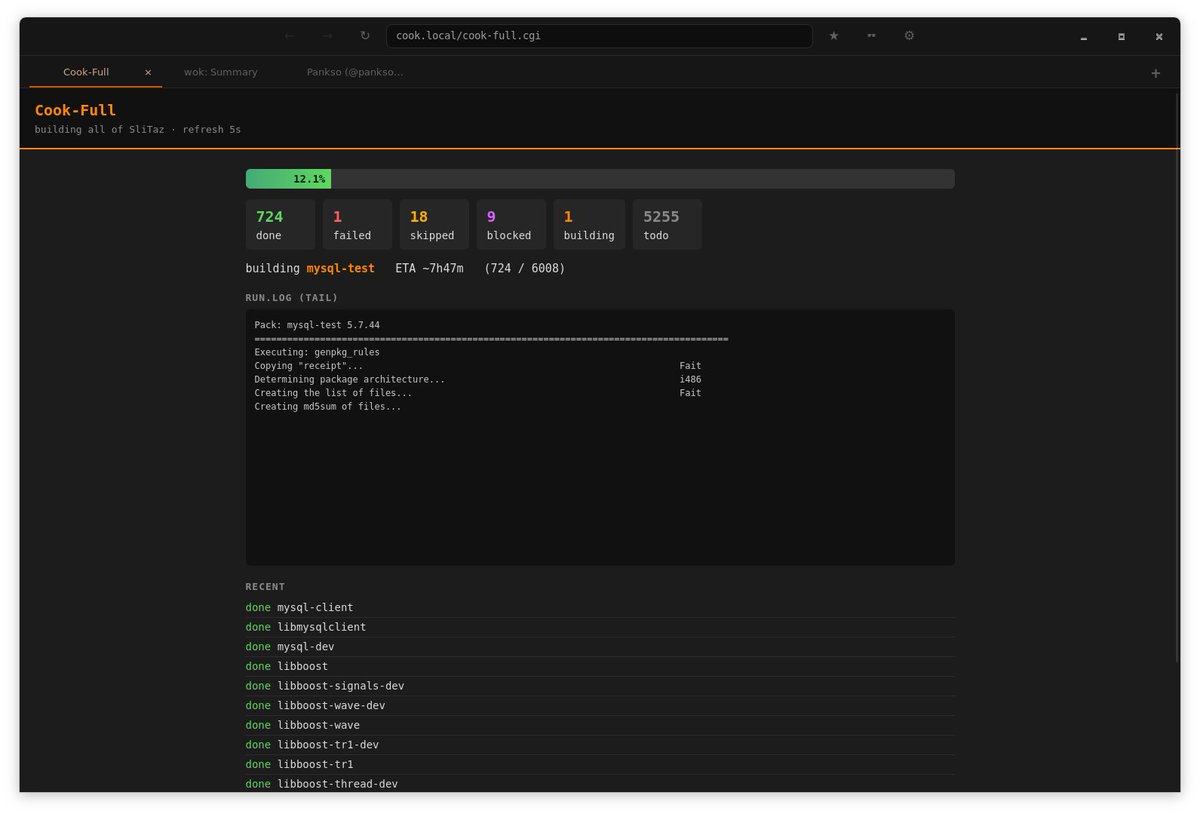
Task: Go forward with the forward arrow
Action: (327, 36)
